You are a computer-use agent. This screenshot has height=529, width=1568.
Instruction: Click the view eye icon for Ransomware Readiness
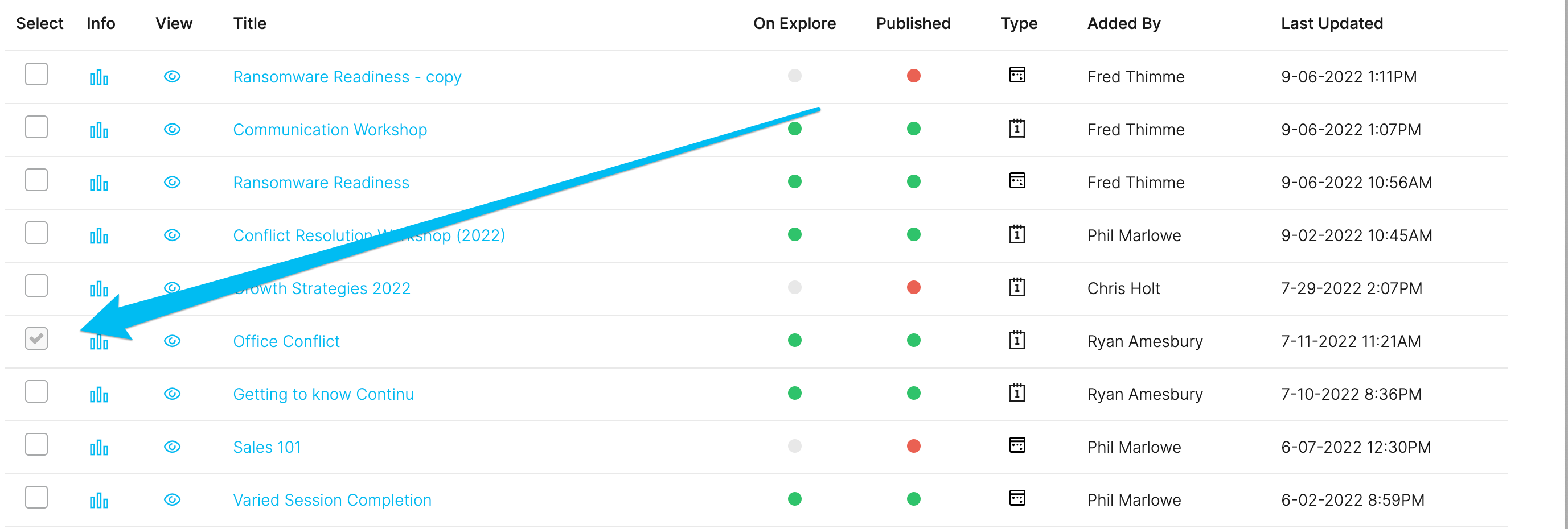click(173, 183)
